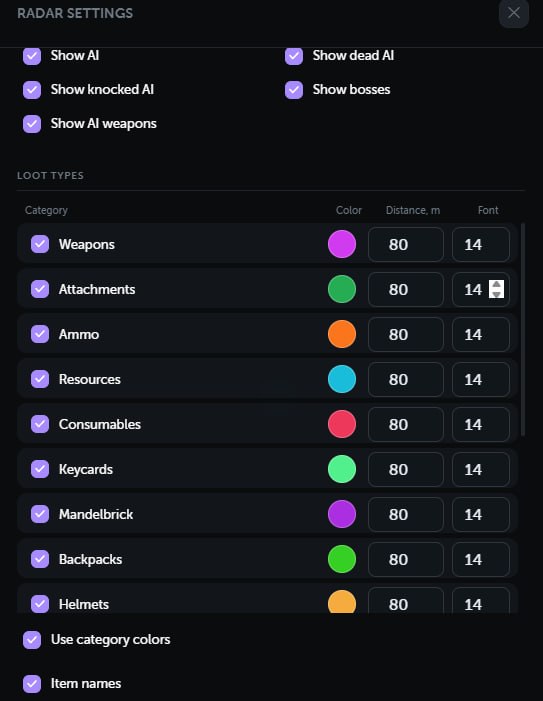
Task: Pick the Attachments green color swatch
Action: 342,289
